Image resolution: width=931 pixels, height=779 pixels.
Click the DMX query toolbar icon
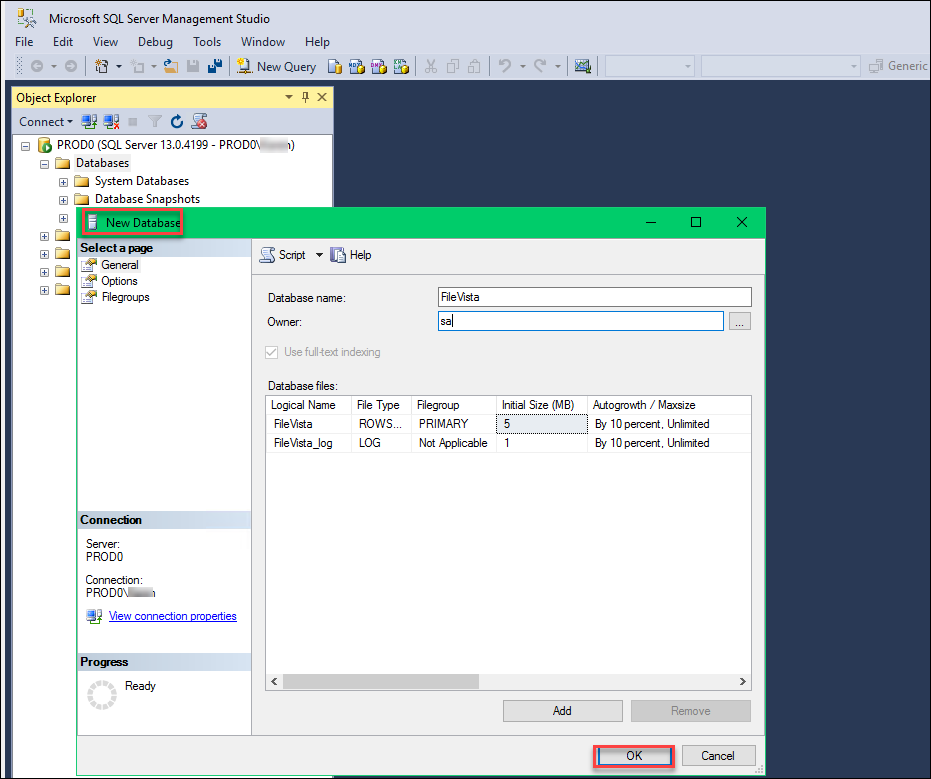pos(379,66)
